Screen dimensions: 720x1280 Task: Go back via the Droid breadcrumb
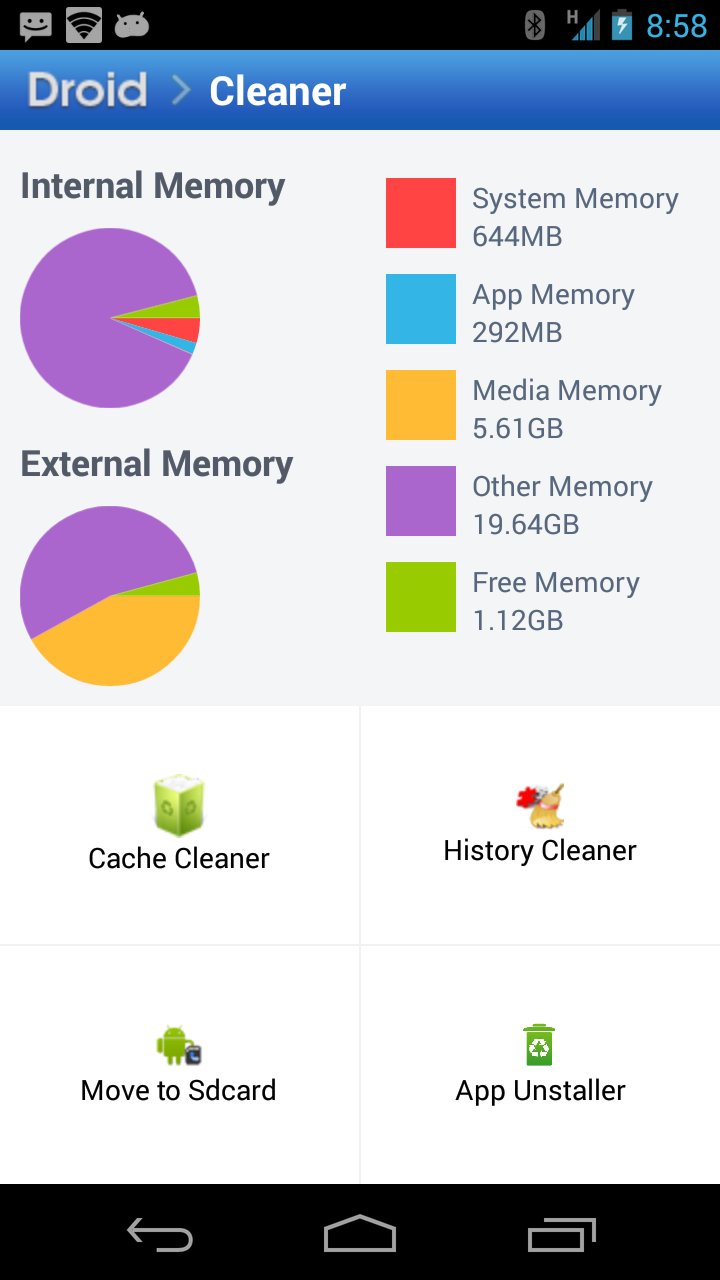(88, 91)
